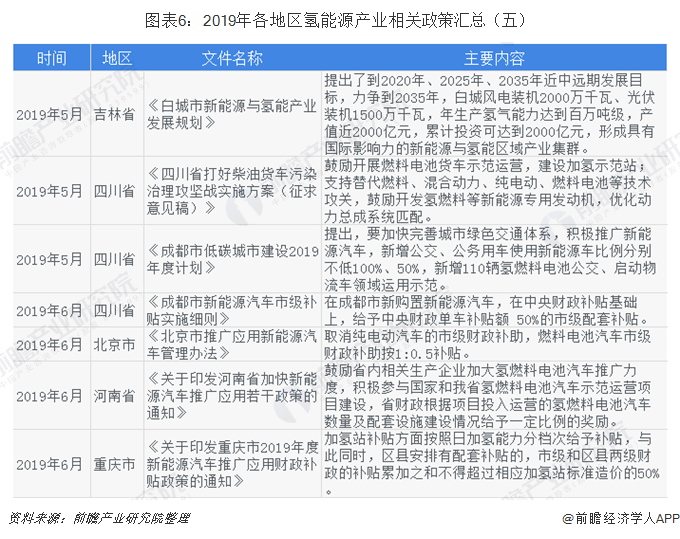Select the 时间 column header

click(52, 58)
